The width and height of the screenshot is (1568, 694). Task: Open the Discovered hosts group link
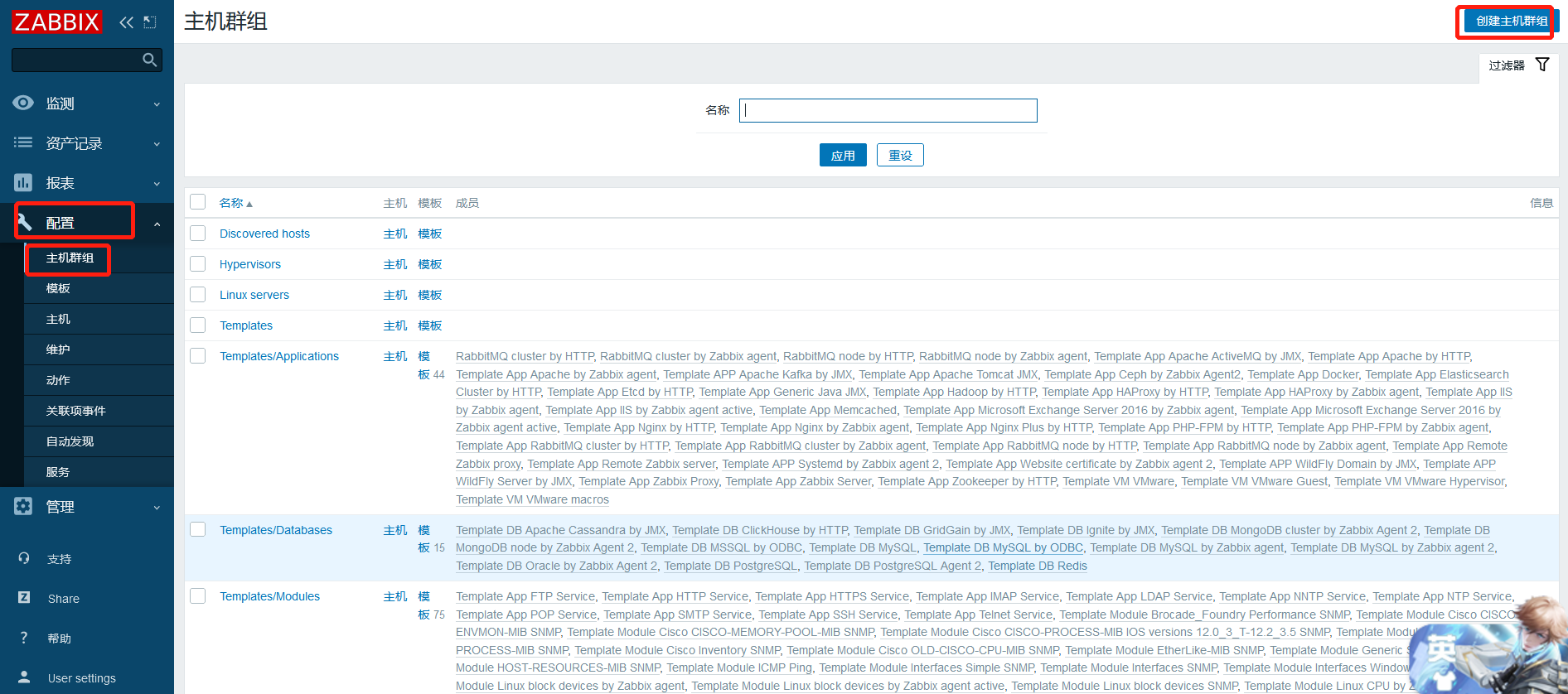[264, 234]
